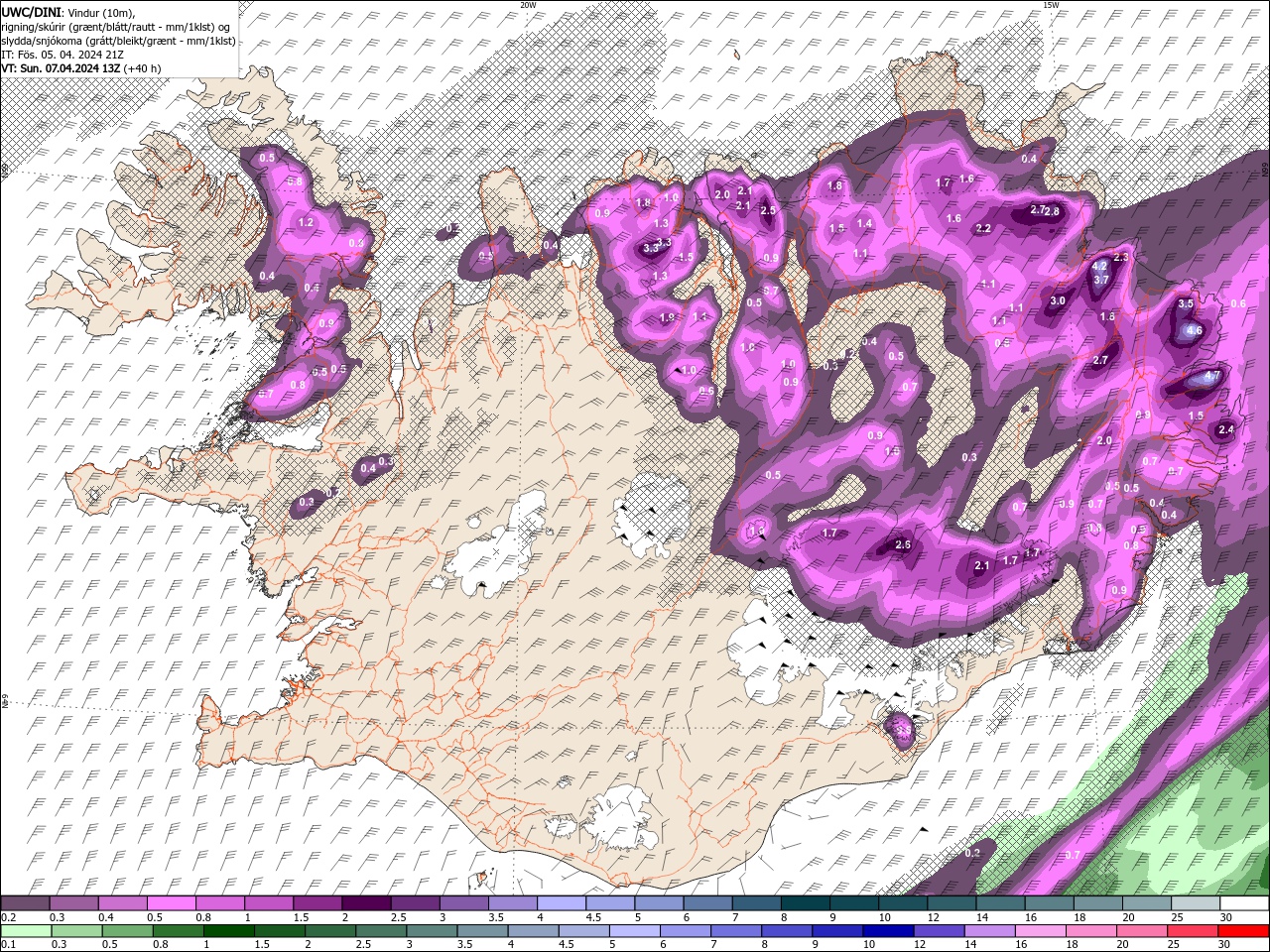This screenshot has width=1270, height=952.
Task: Click the darkest purple upper swatch between 2 and 2.5
Action: [366, 903]
